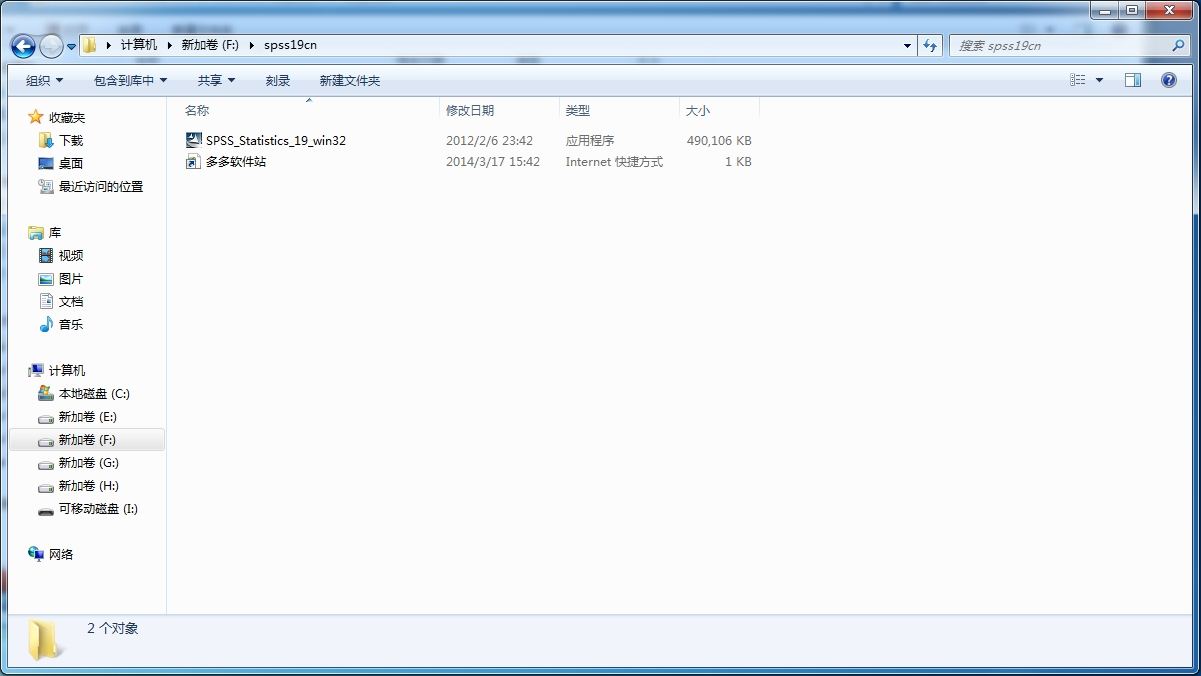This screenshot has width=1201, height=676.
Task: Go forward with the Forward arrow button
Action: click(51, 45)
